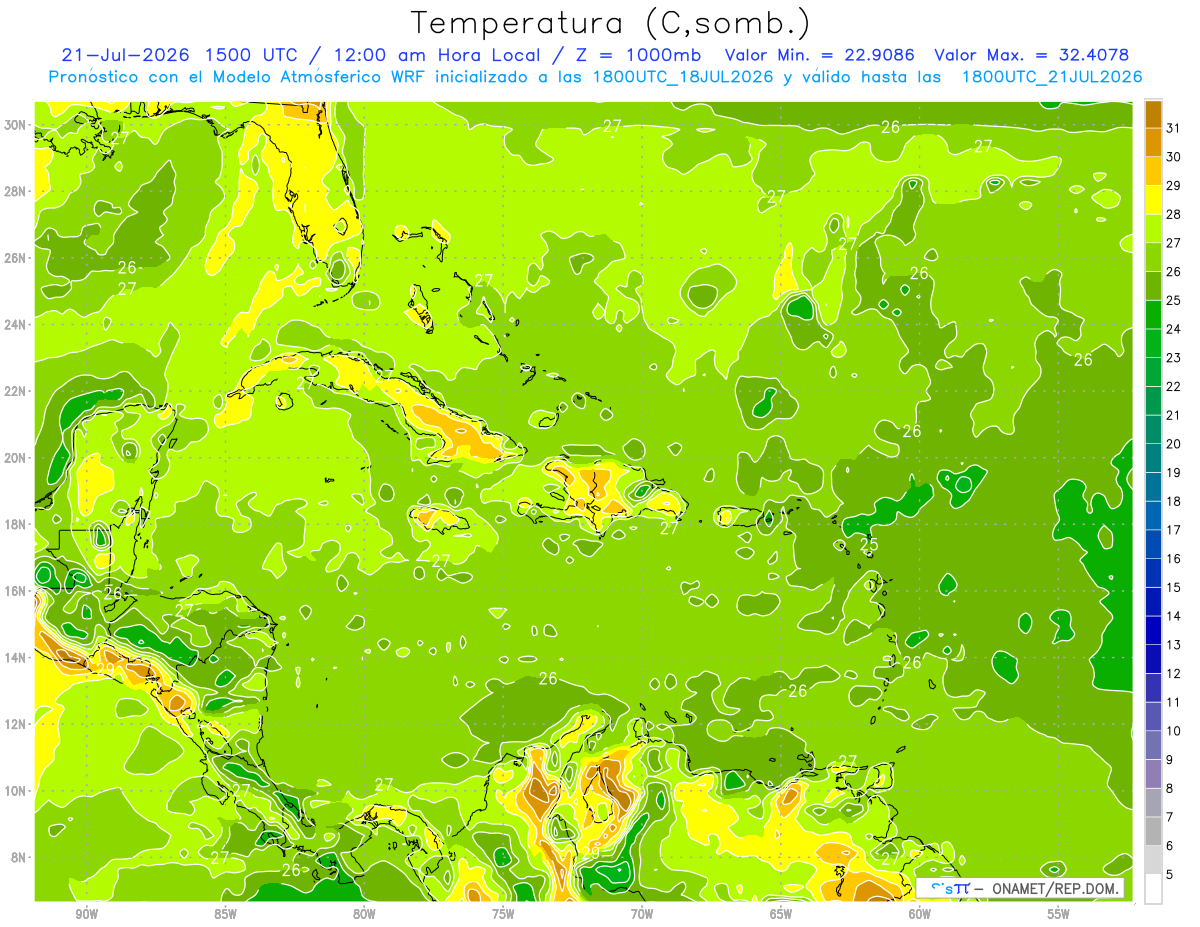Click the title 'Temperatura (C,somb.)'
Viewport: 1200px width, 927px height.
(x=610, y=23)
